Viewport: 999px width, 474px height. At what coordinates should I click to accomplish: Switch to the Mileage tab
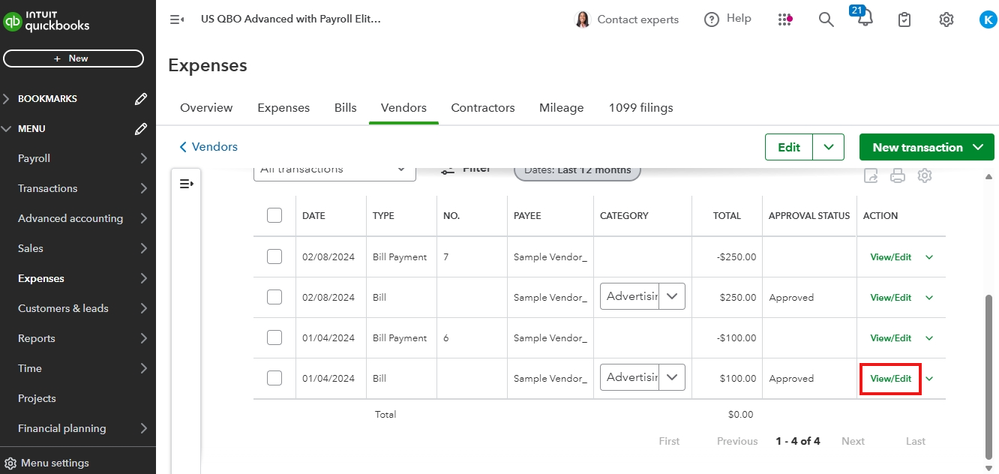click(x=561, y=108)
